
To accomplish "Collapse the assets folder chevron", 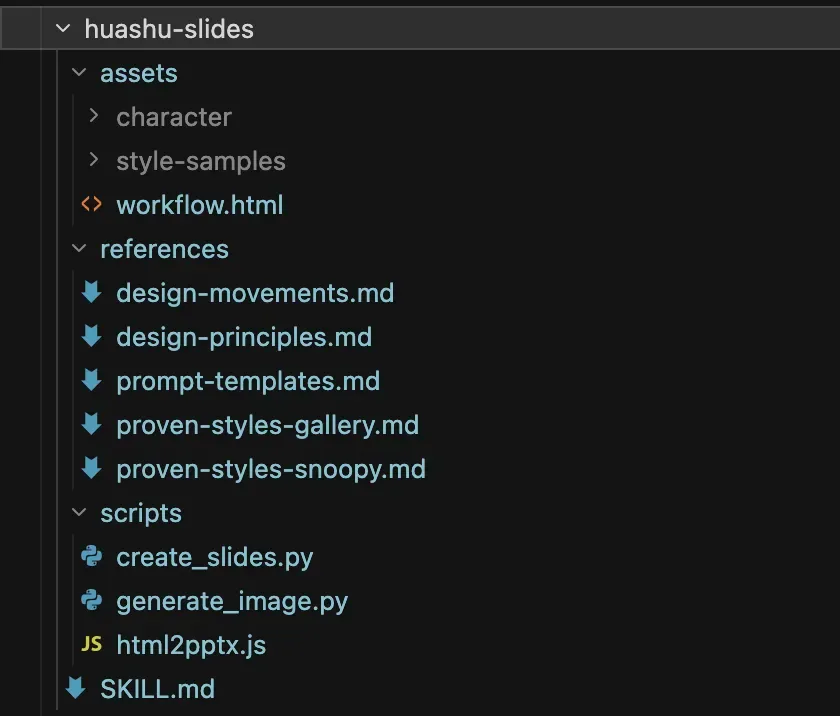I will (79, 73).
